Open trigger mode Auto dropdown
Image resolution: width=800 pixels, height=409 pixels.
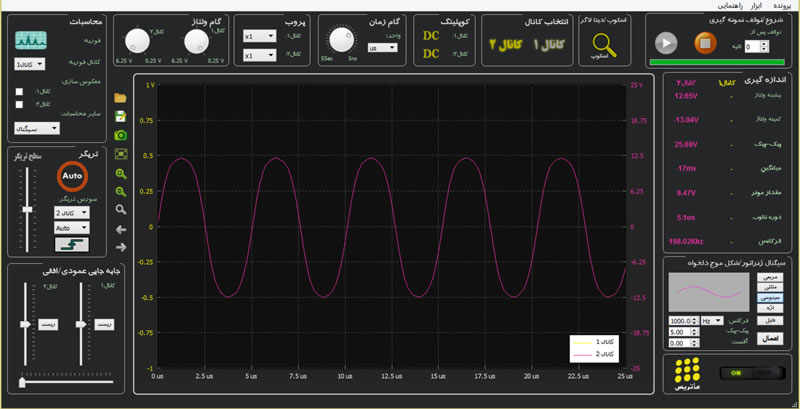point(71,228)
